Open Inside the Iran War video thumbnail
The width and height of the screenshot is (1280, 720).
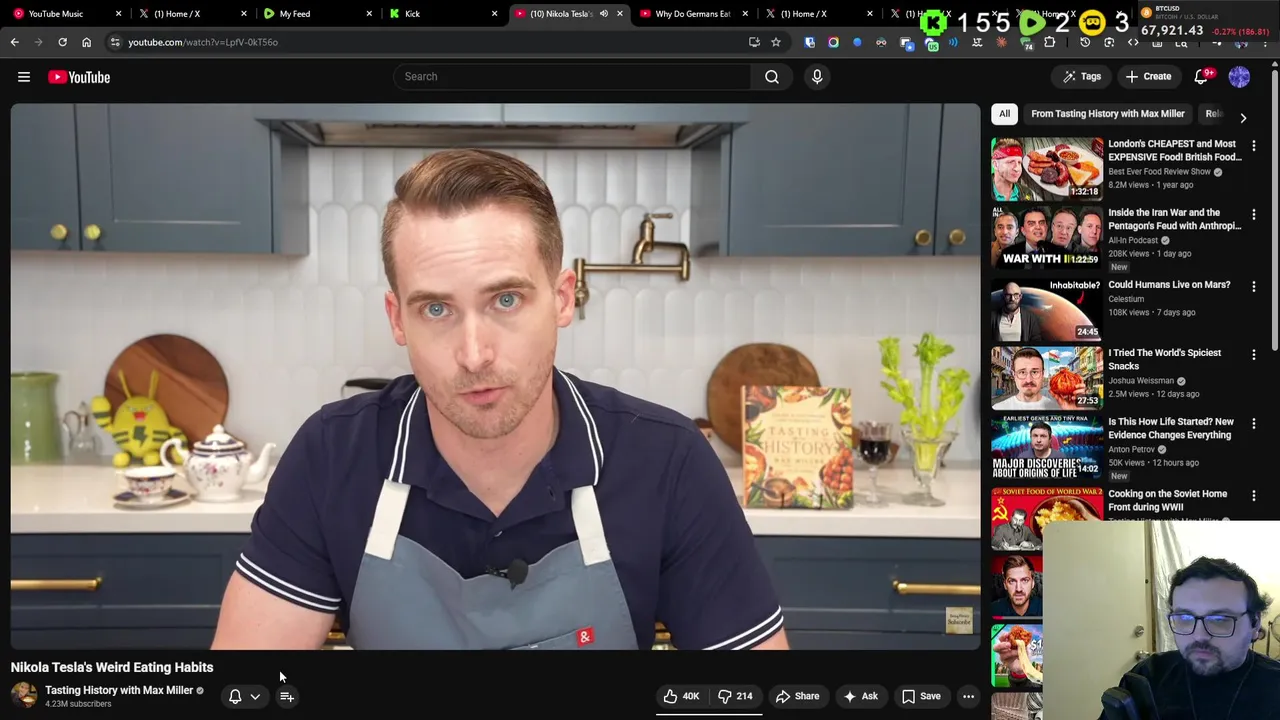pyautogui.click(x=1047, y=237)
